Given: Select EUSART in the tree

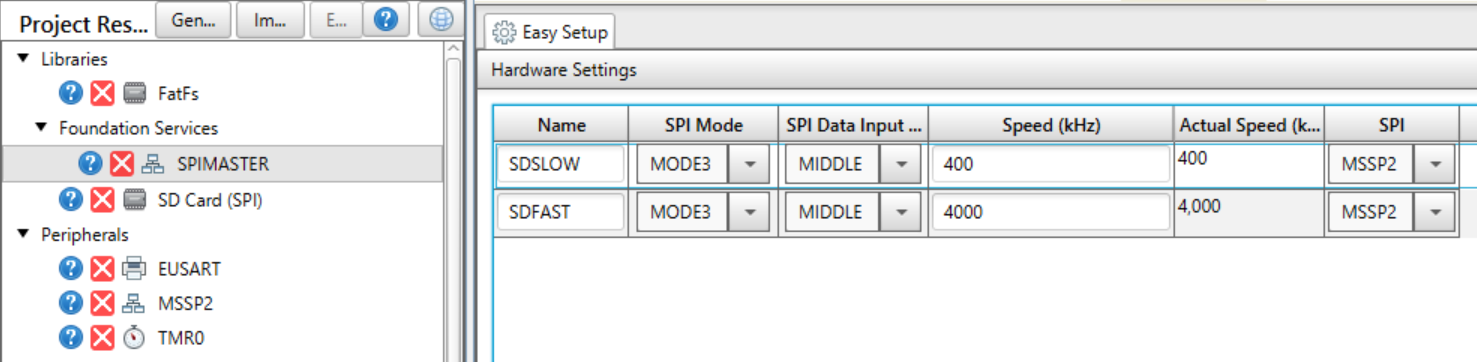Looking at the screenshot, I should pos(189,268).
